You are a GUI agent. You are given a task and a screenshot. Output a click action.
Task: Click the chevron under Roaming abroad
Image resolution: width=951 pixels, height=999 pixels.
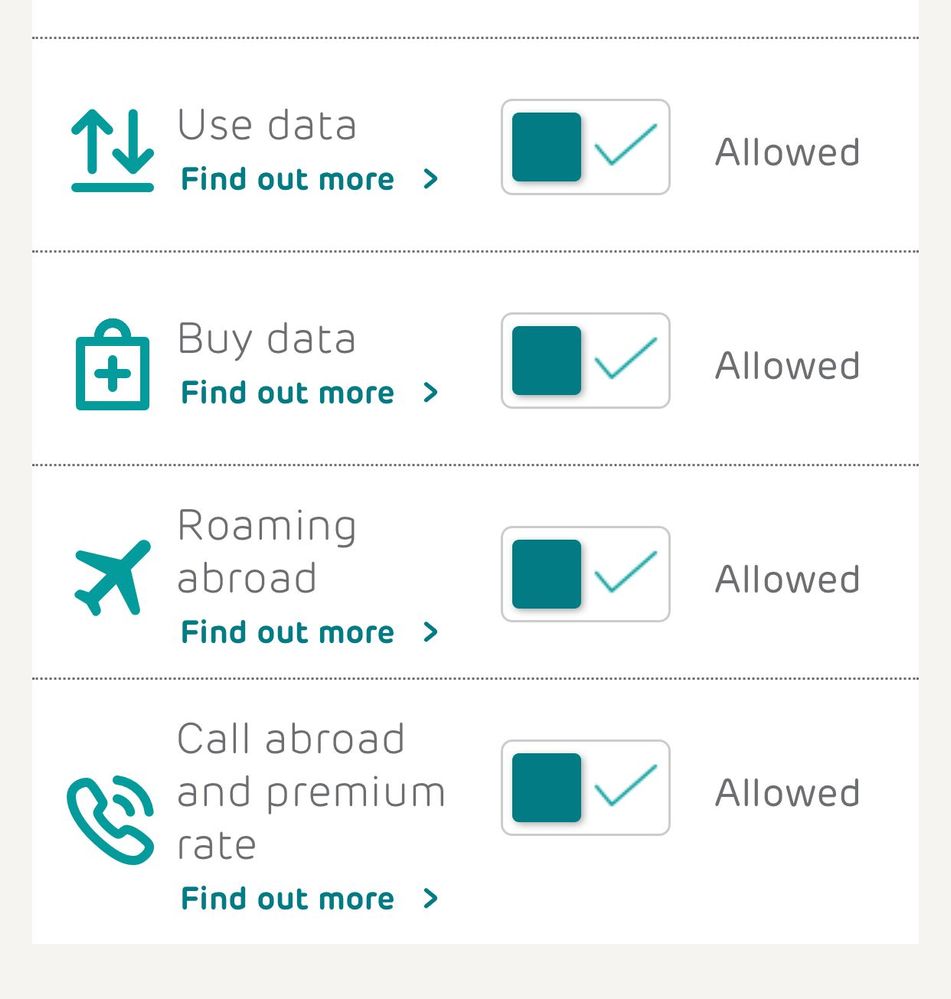431,632
